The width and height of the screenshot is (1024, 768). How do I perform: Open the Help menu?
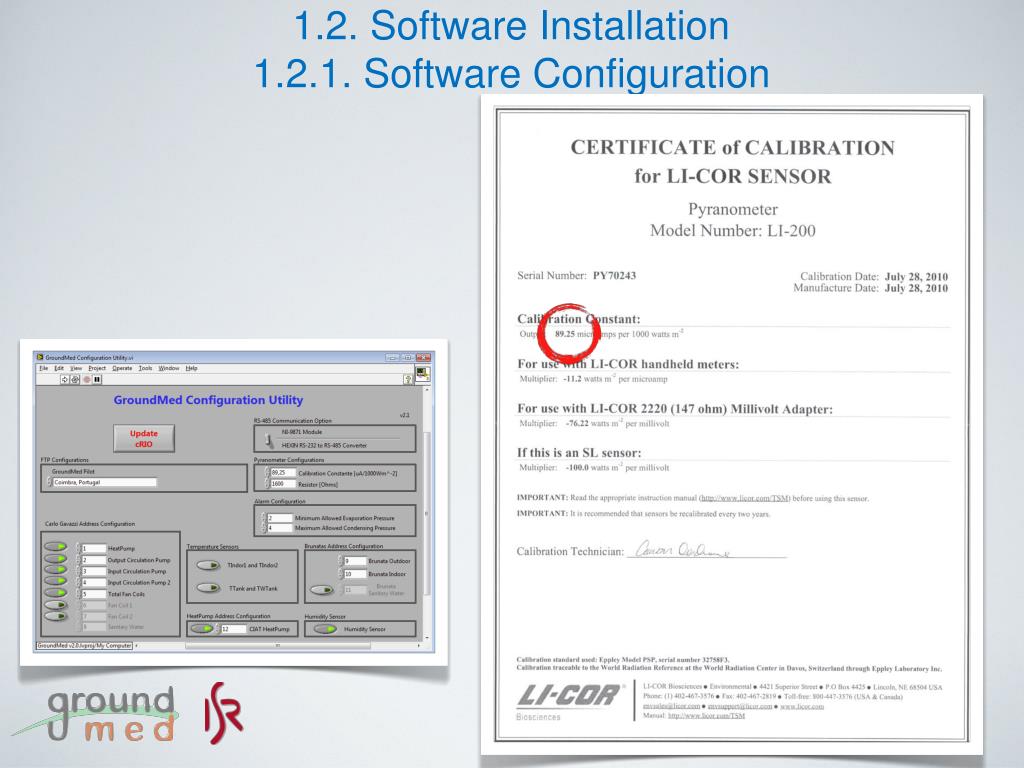tap(191, 368)
